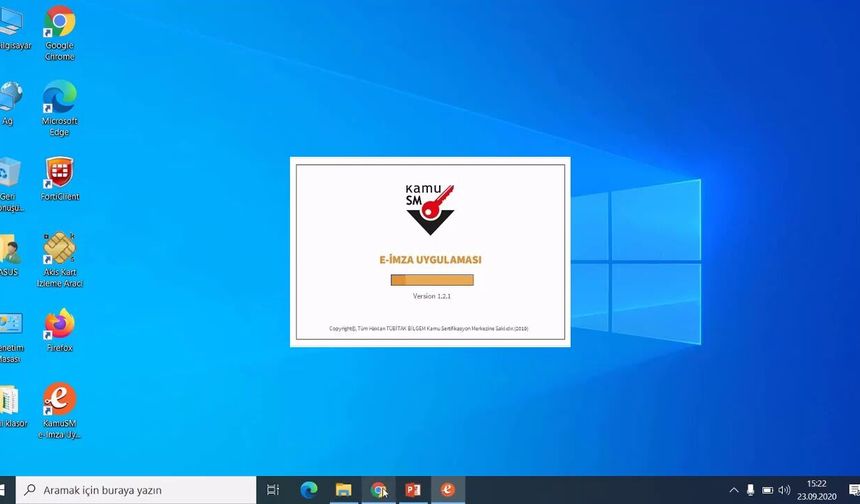Open the notification center icon

(x=853, y=490)
